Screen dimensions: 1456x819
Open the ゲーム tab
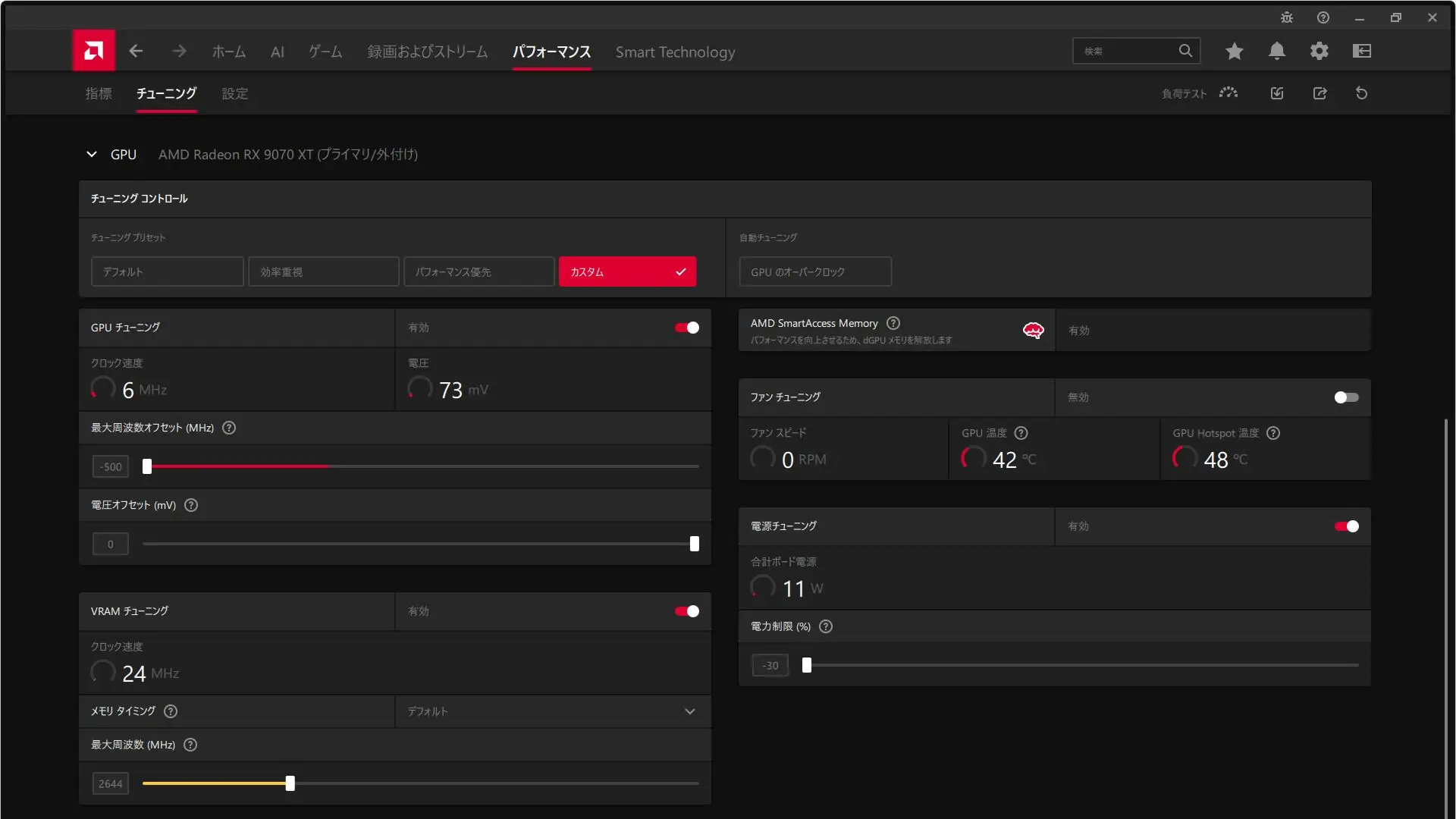pyautogui.click(x=325, y=52)
